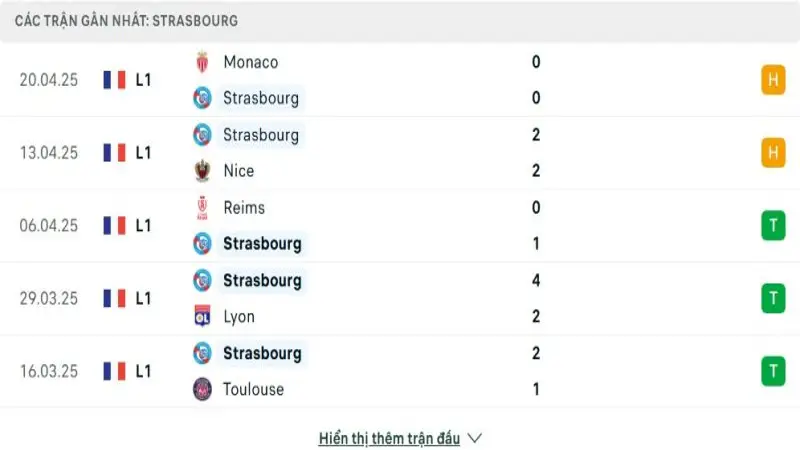Expand more matches with the chevron arrow
This screenshot has width=800, height=450.
[475, 438]
